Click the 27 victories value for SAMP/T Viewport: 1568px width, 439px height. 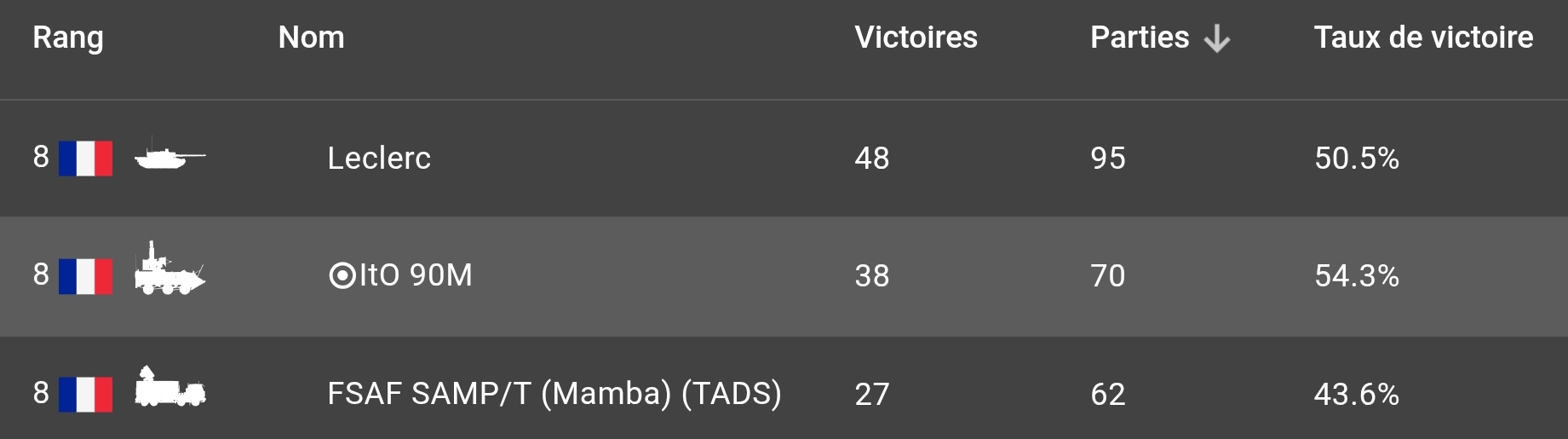click(871, 394)
